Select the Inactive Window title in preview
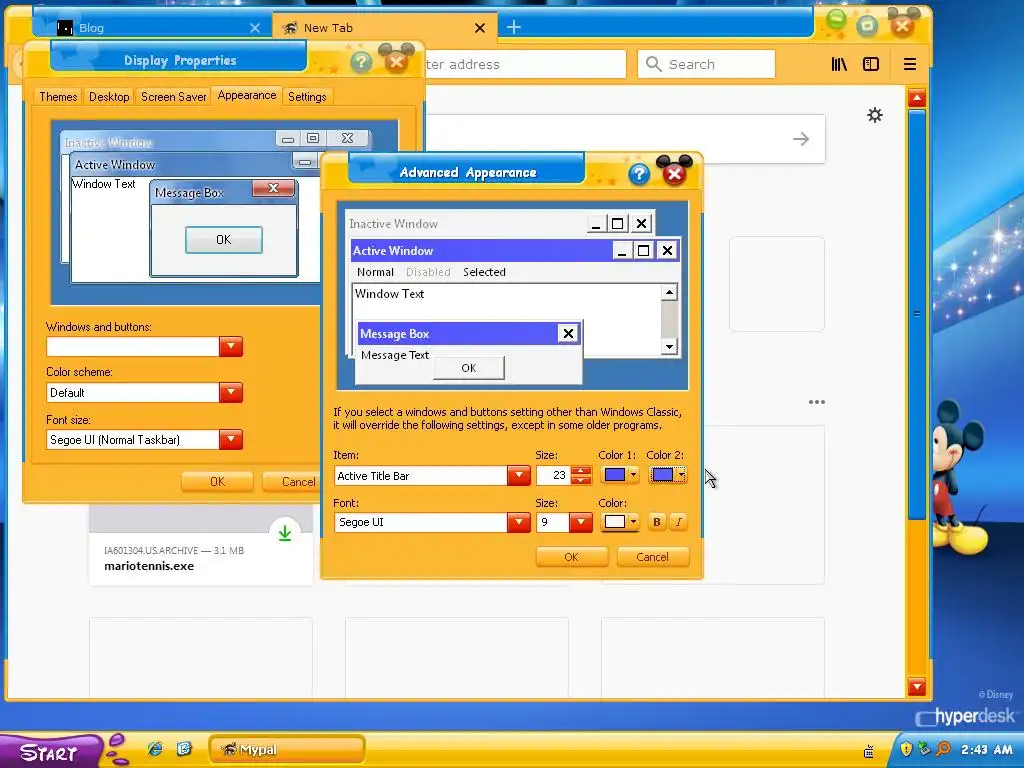This screenshot has width=1024, height=768. tap(394, 223)
